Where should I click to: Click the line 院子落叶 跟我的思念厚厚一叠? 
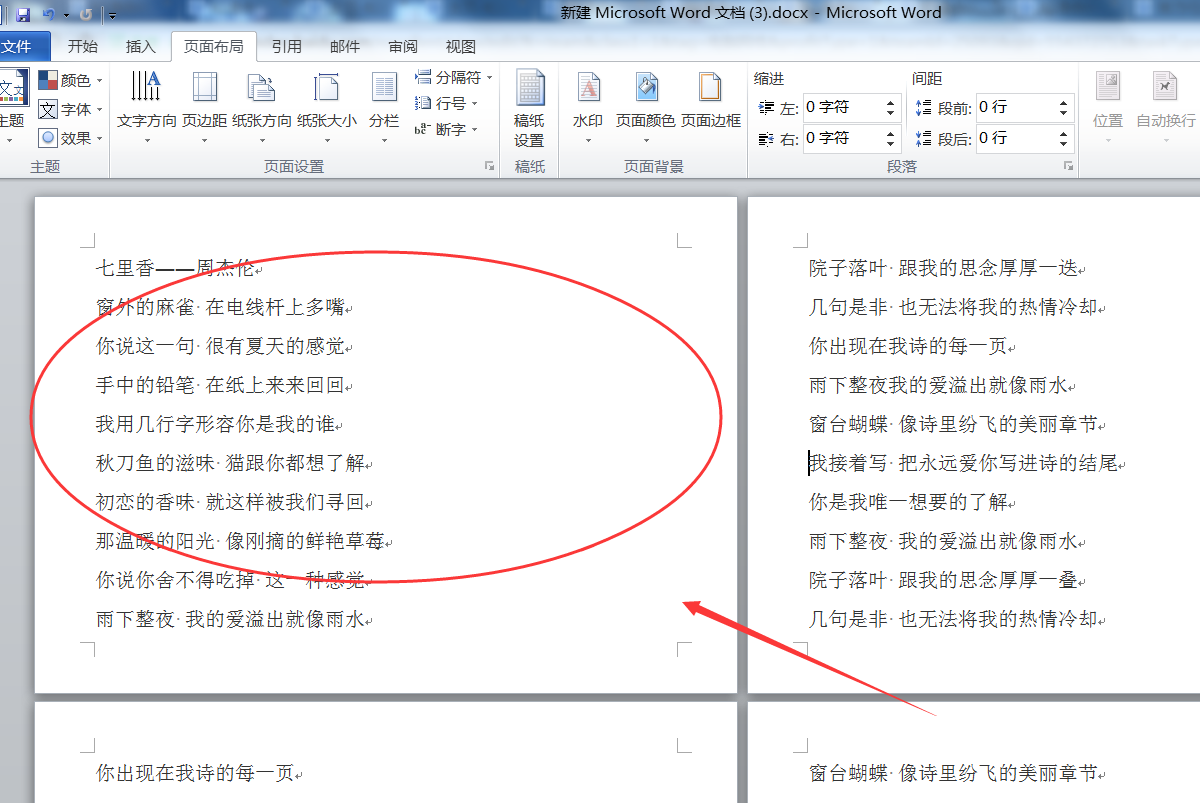click(944, 580)
